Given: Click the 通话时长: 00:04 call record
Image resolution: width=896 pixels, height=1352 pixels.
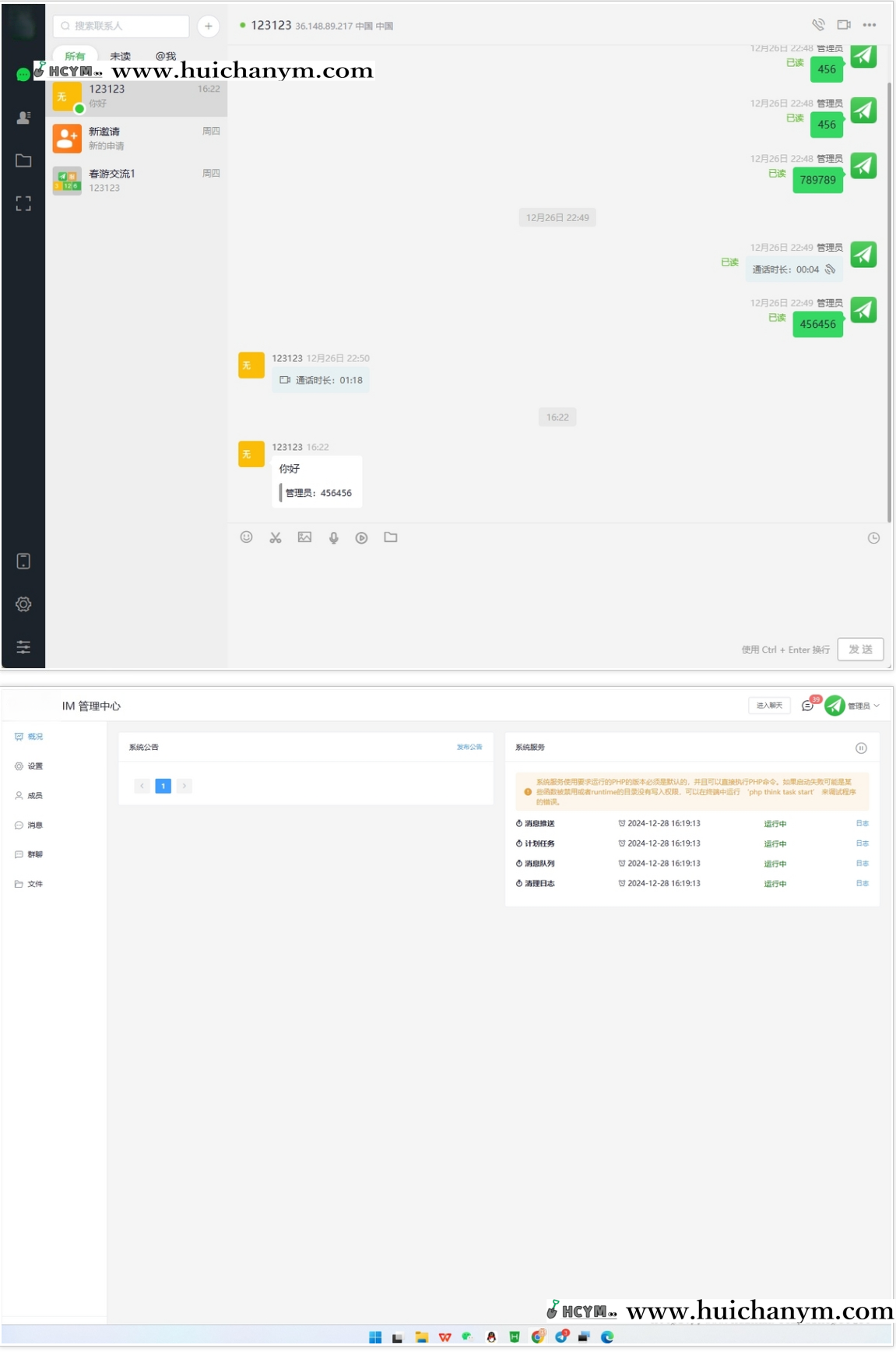Looking at the screenshot, I should tap(793, 269).
